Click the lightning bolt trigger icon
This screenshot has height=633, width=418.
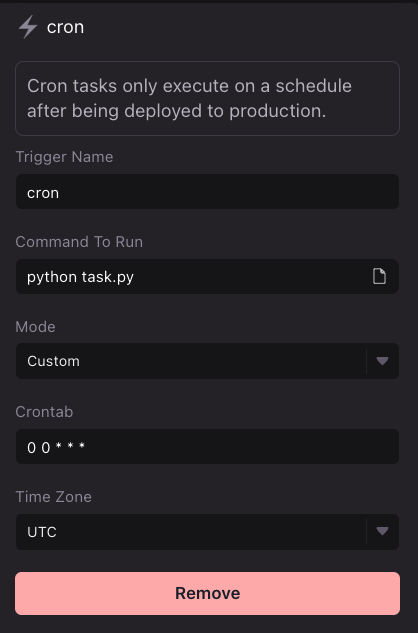pyautogui.click(x=27, y=27)
